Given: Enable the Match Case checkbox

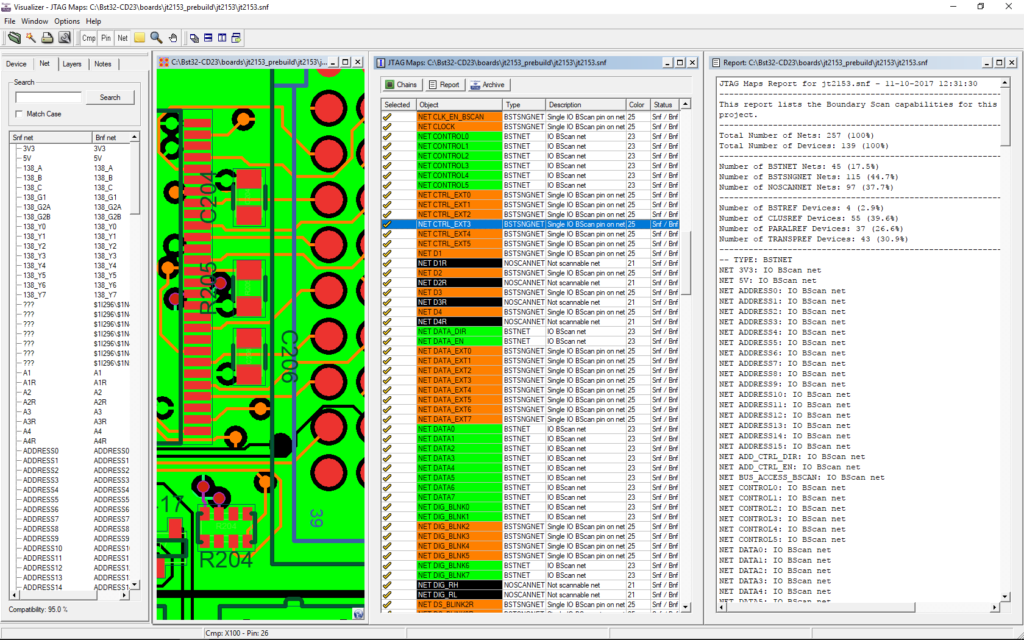Looking at the screenshot, I should pos(20,114).
